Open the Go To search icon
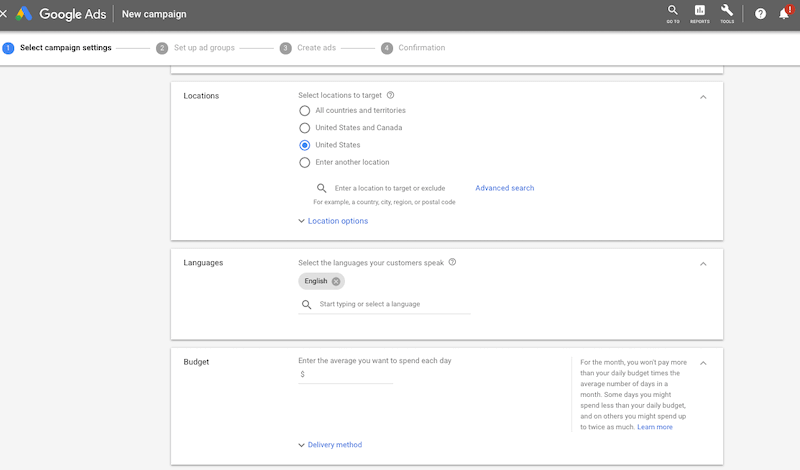This screenshot has height=470, width=800. click(x=673, y=14)
